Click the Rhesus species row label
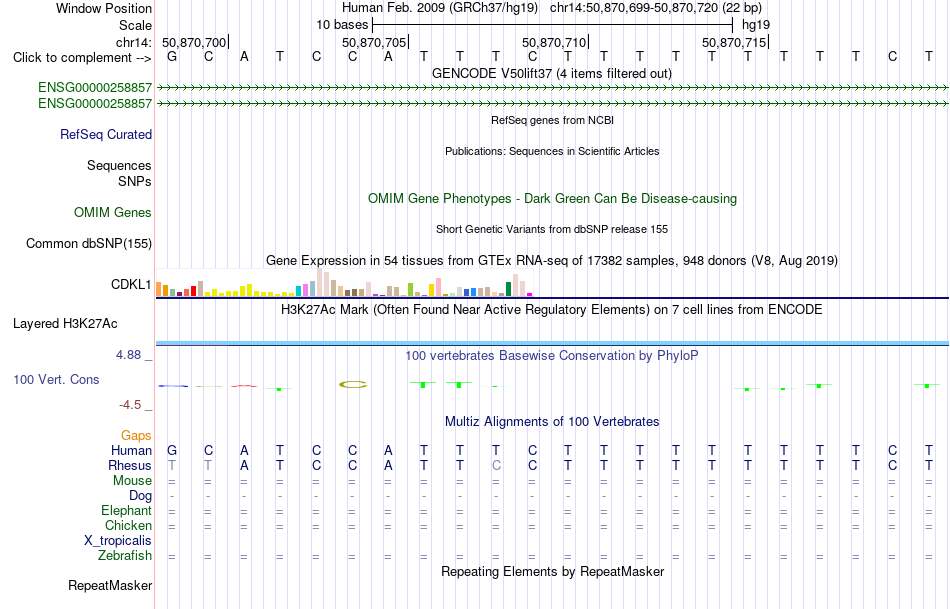 point(130,466)
